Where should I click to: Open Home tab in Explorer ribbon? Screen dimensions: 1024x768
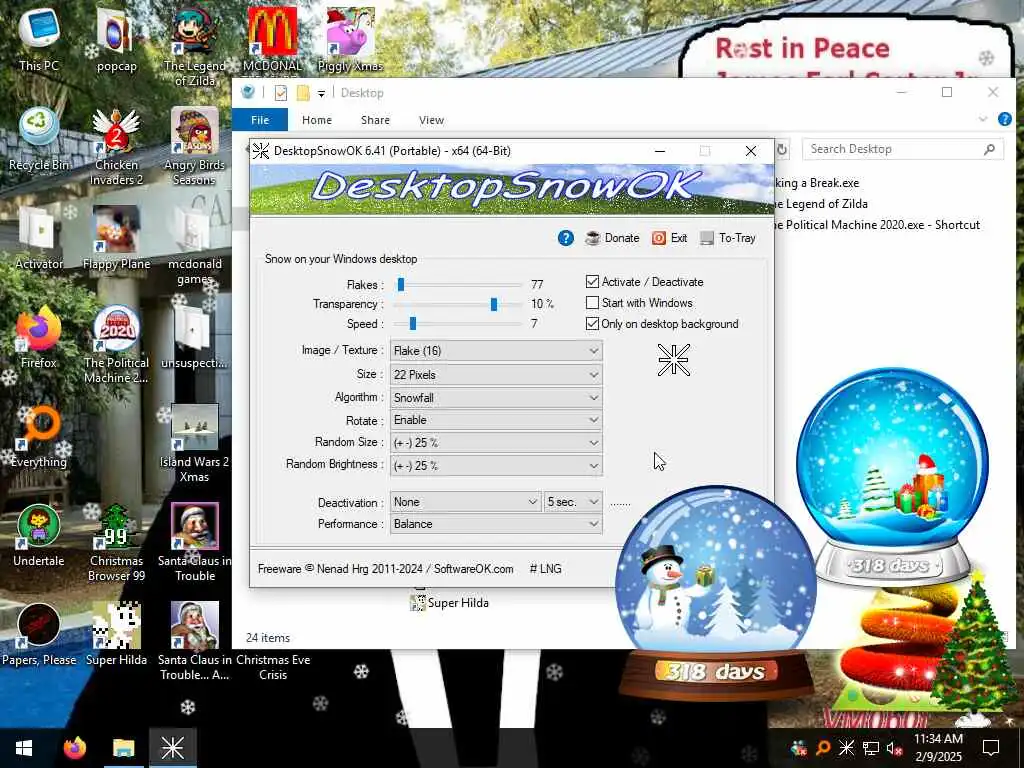317,120
